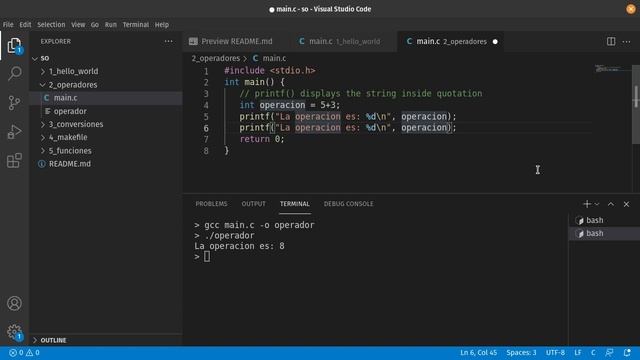Select the second bash terminal

604,233
